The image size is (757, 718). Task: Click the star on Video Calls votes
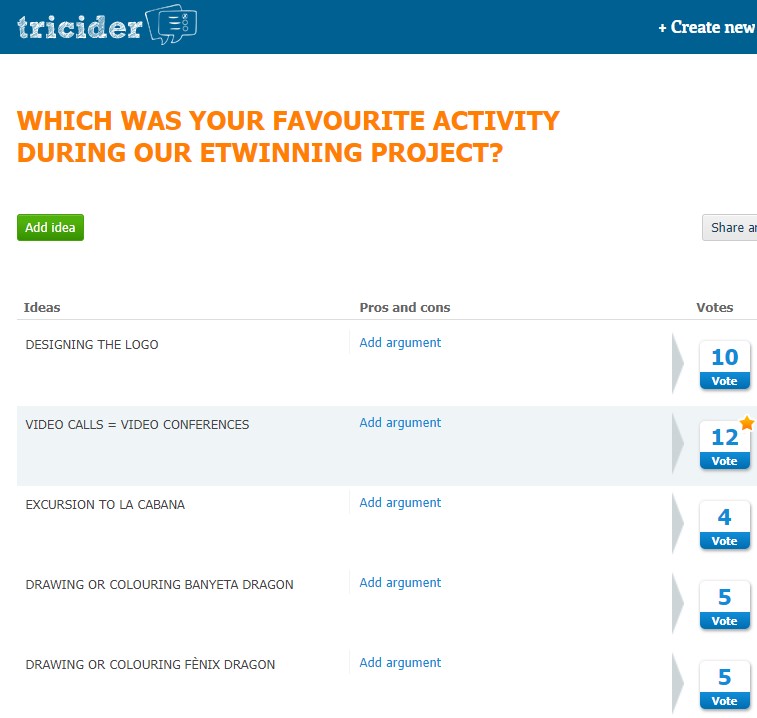(x=747, y=423)
